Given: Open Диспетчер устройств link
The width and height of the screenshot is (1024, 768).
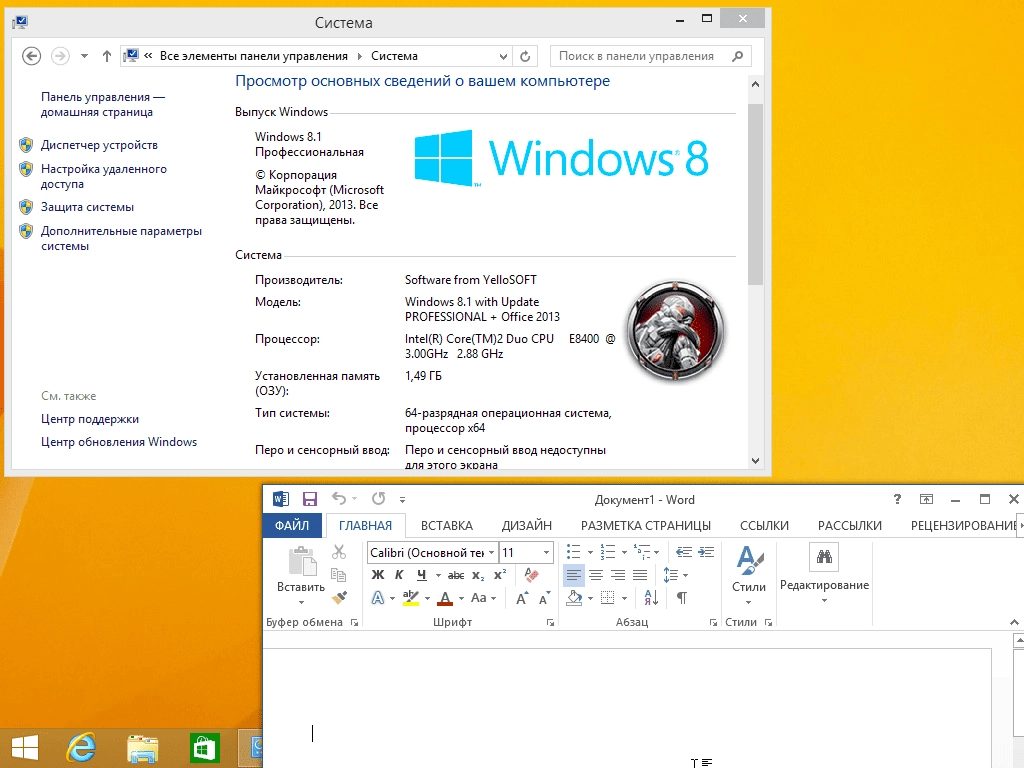Looking at the screenshot, I should click(x=99, y=145).
